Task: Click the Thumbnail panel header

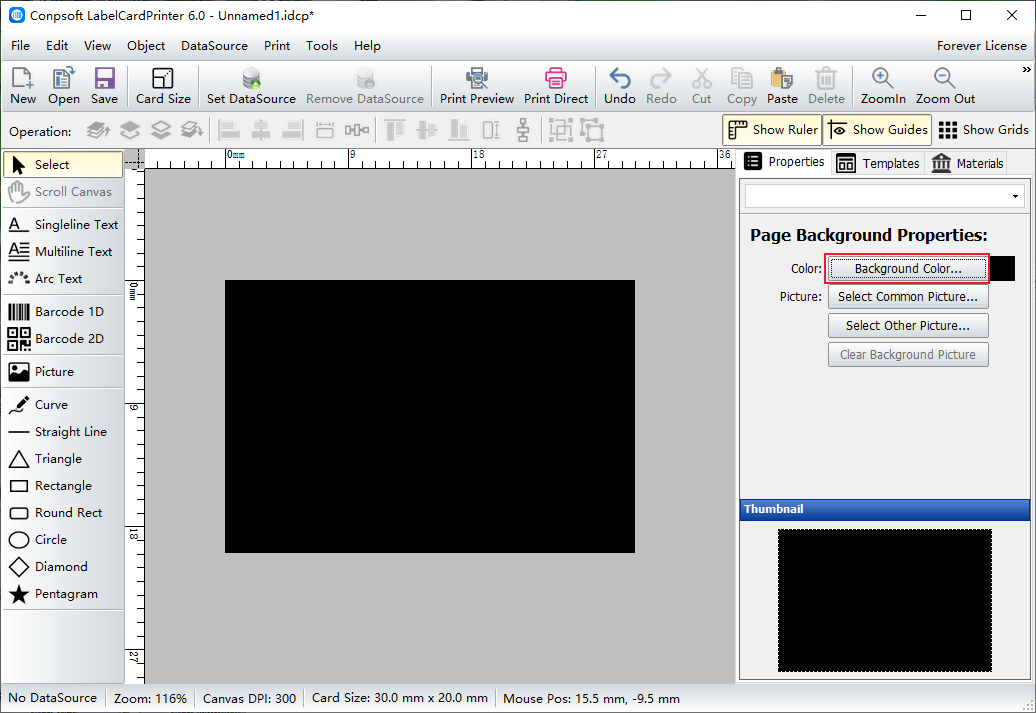Action: pos(885,509)
